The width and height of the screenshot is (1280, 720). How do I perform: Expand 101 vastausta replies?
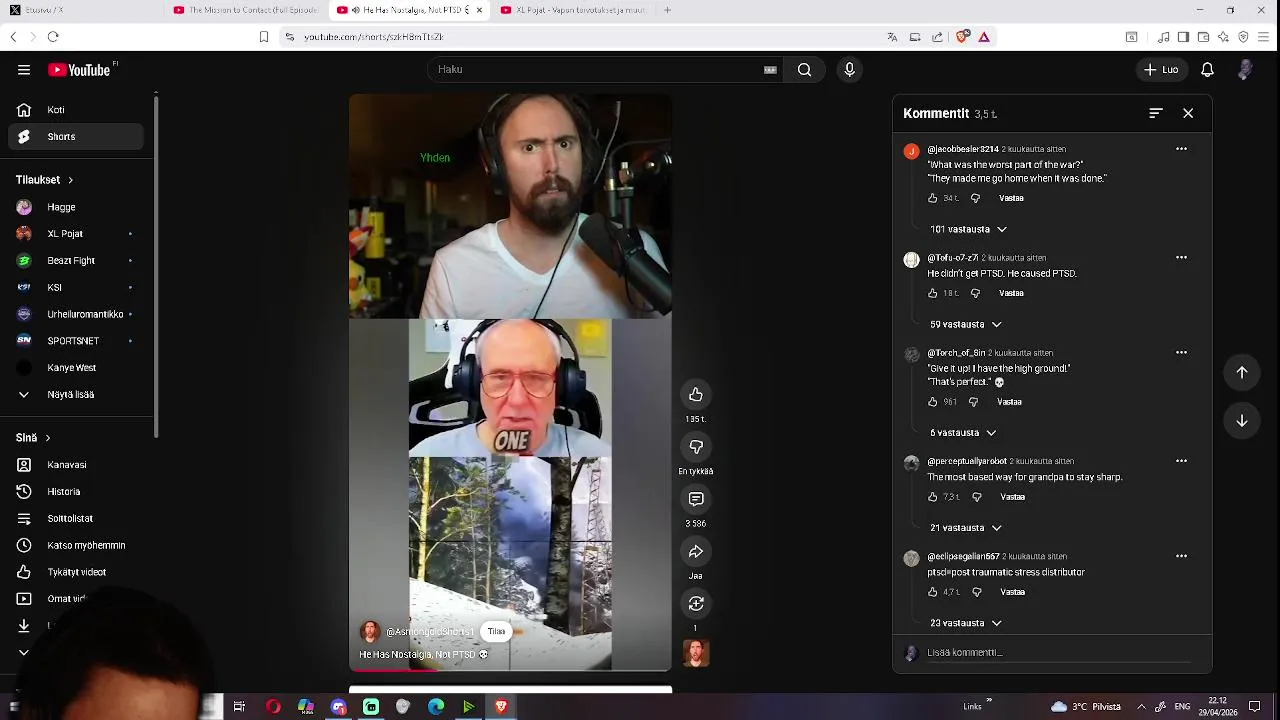point(968,229)
